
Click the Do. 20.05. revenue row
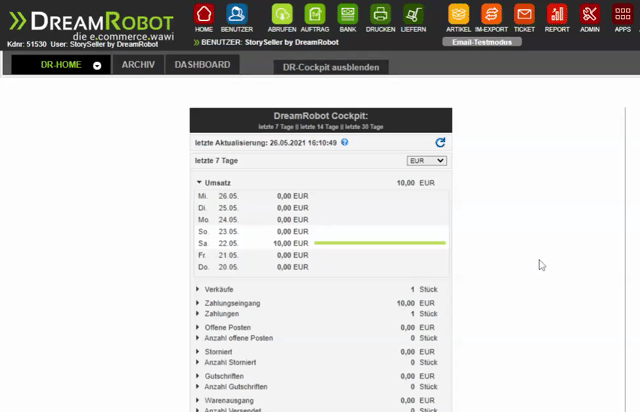(322, 267)
